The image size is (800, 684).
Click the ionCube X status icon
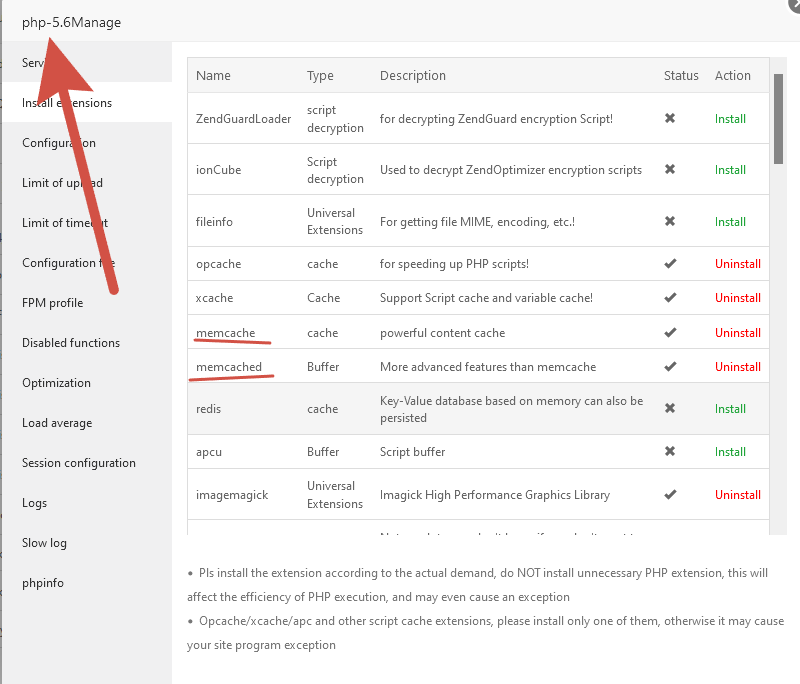click(x=670, y=170)
